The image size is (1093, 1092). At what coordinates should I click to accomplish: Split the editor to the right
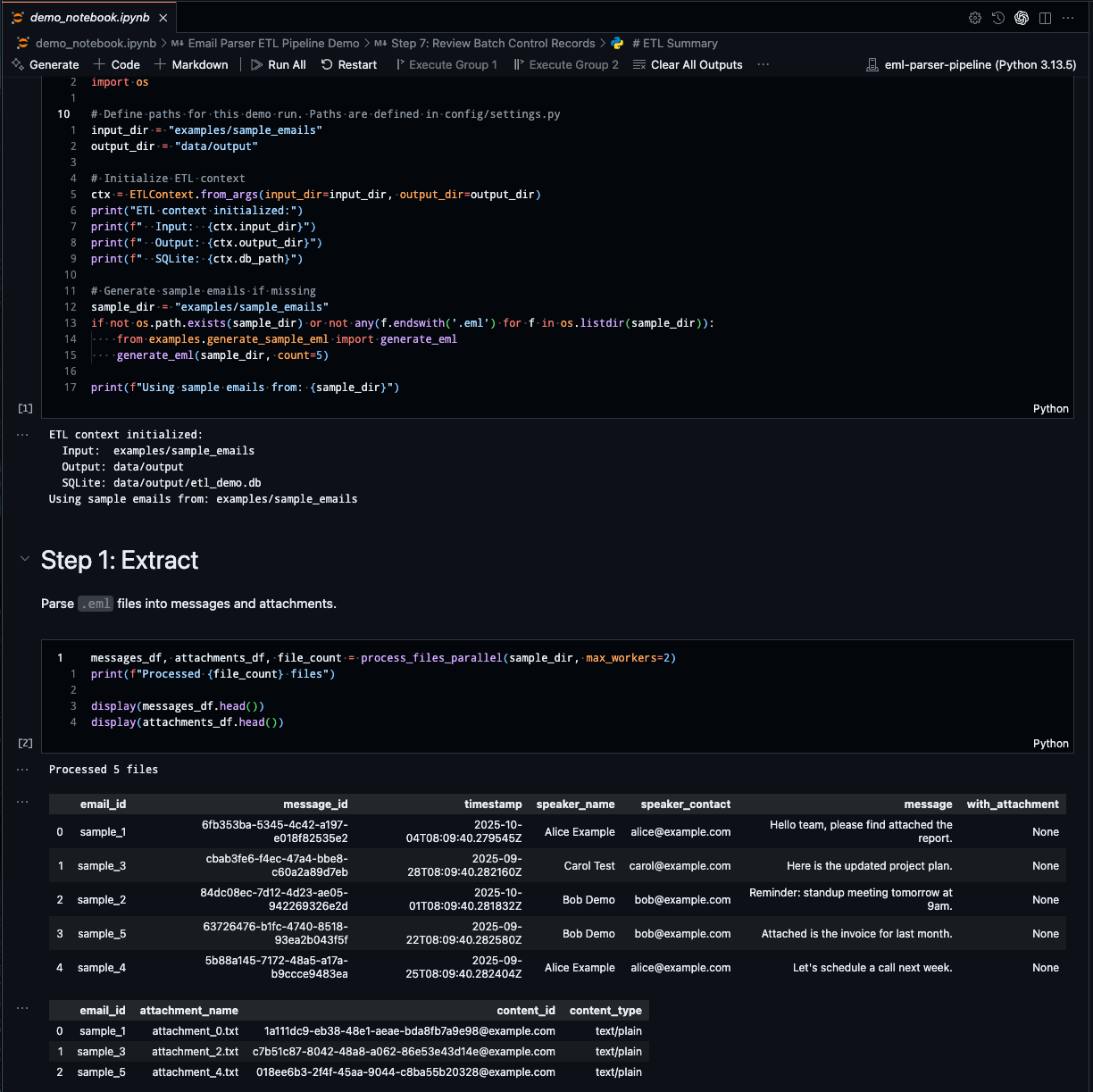pos(1045,18)
